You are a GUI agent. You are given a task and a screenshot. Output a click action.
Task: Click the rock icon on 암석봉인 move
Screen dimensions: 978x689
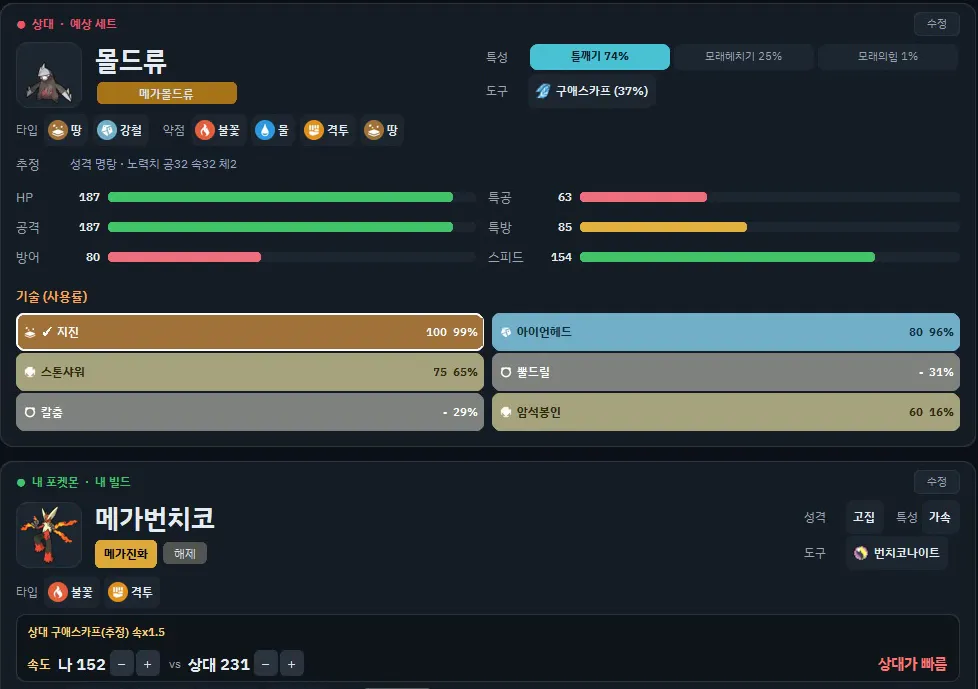pyautogui.click(x=506, y=412)
